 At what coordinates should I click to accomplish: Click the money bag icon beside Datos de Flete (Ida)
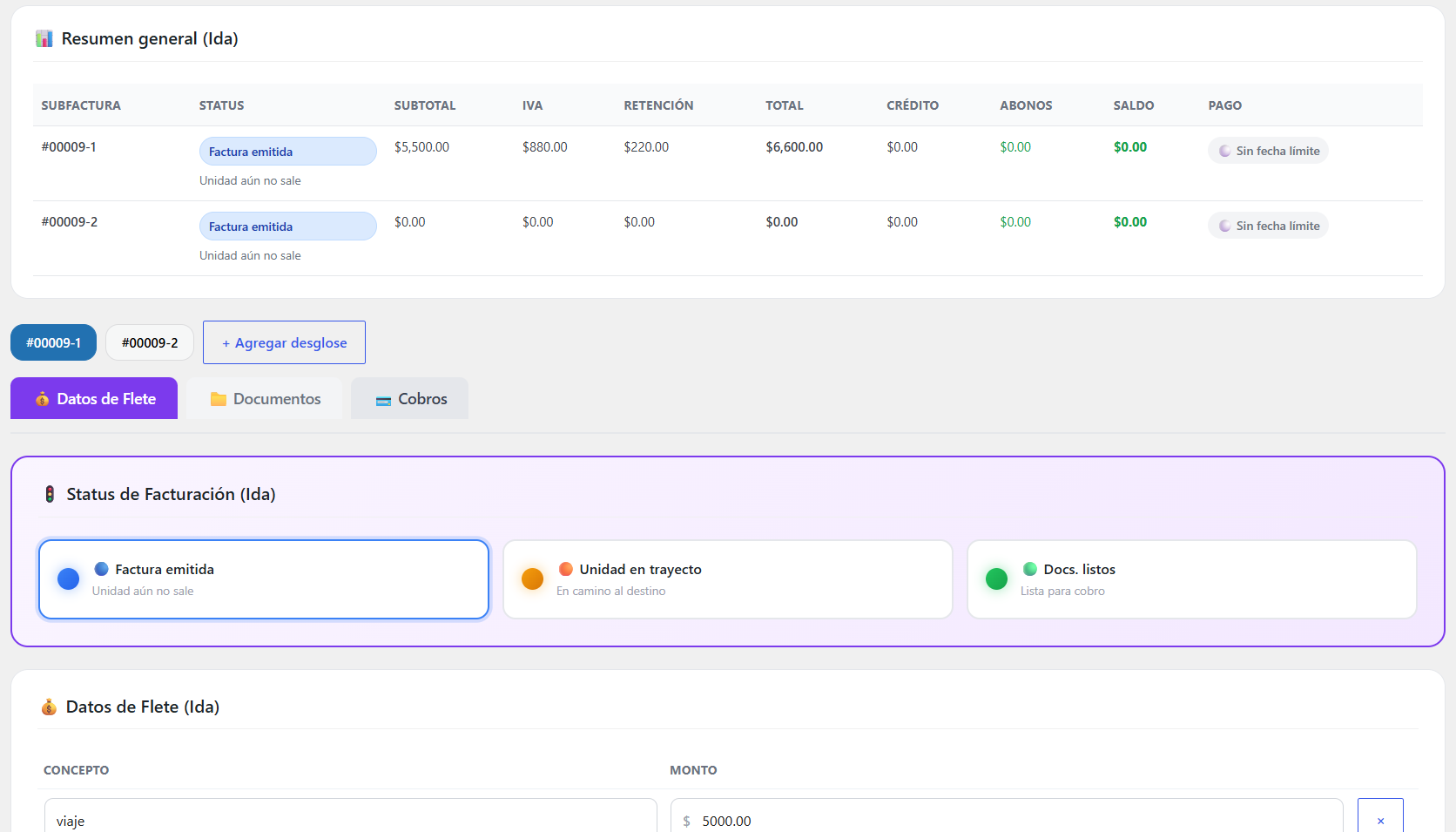[50, 707]
